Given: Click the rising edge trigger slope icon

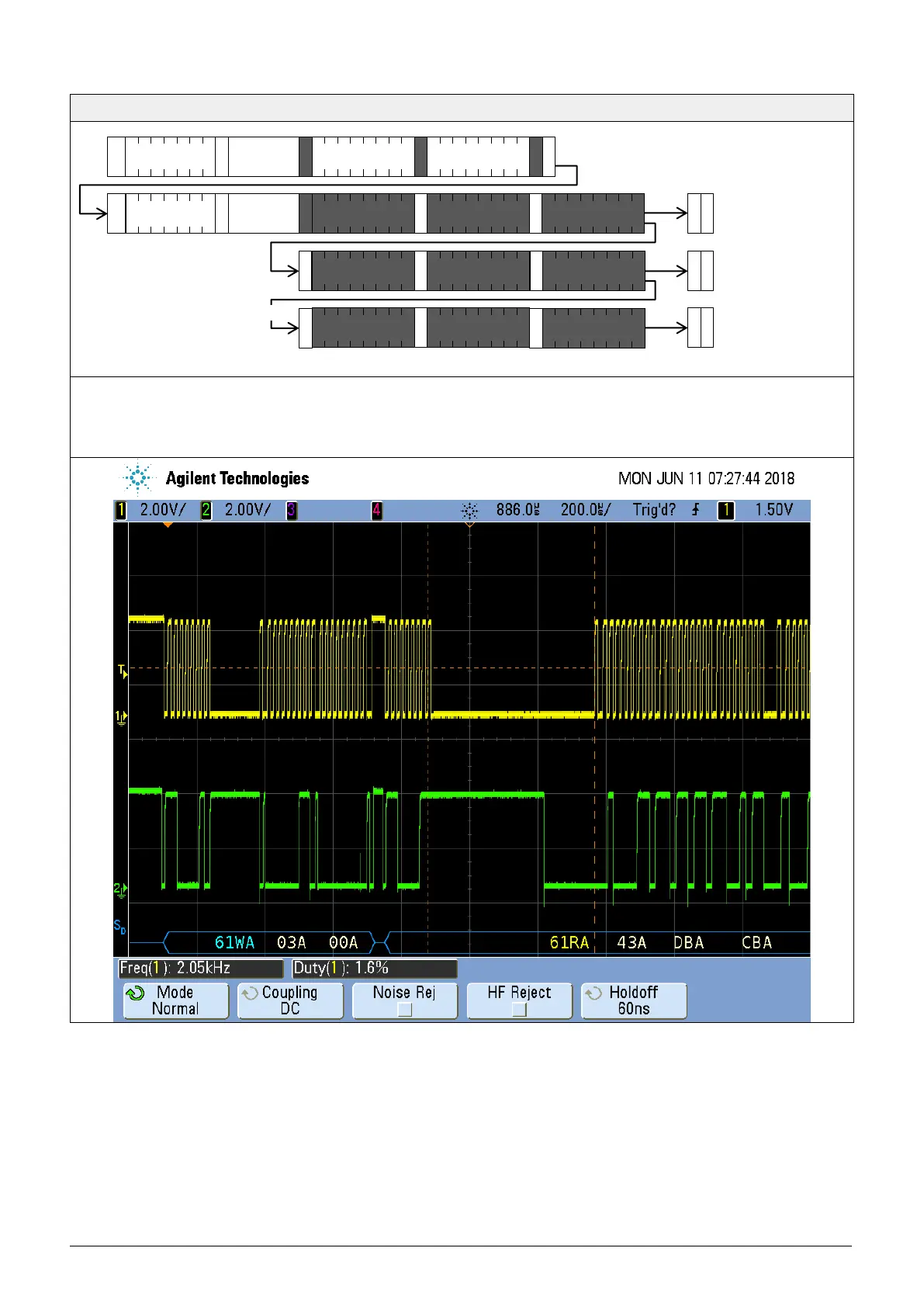Looking at the screenshot, I should 695,510.
